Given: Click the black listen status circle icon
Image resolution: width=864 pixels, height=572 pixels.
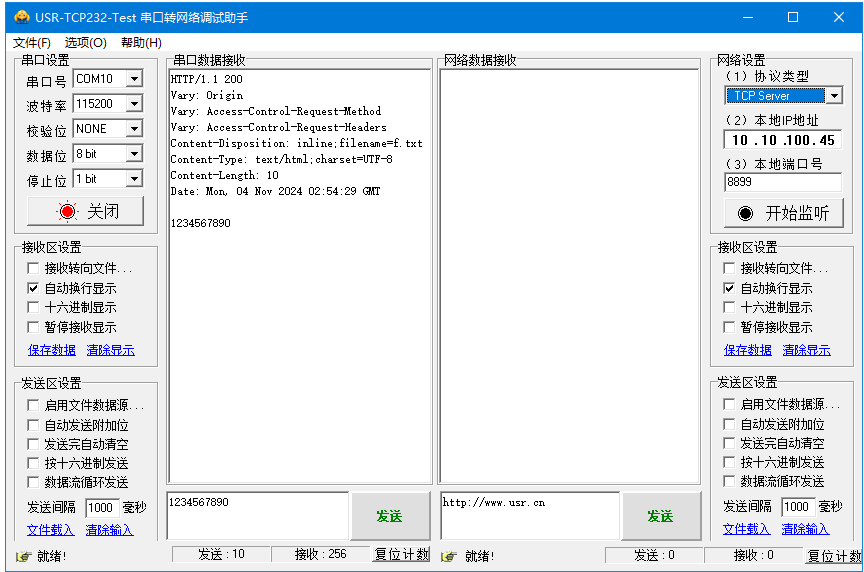Looking at the screenshot, I should [x=745, y=214].
